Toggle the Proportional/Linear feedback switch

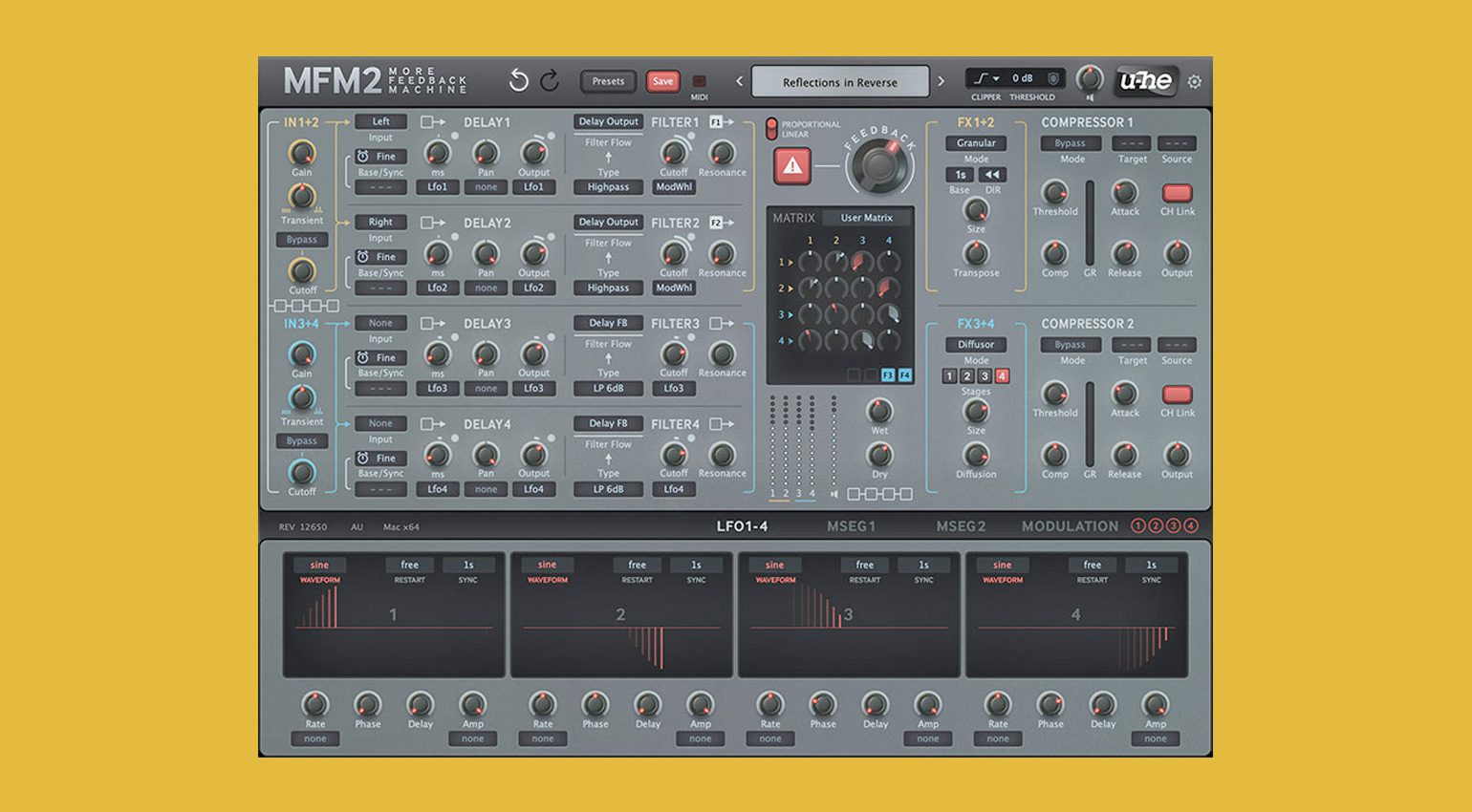(x=771, y=129)
